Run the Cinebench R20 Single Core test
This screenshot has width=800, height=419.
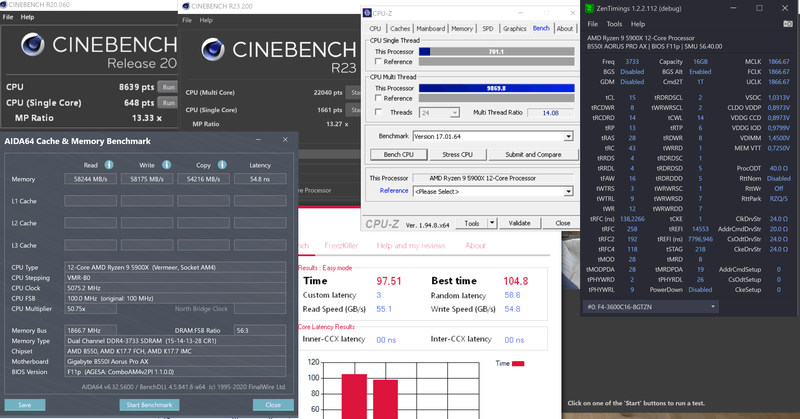pos(168,103)
